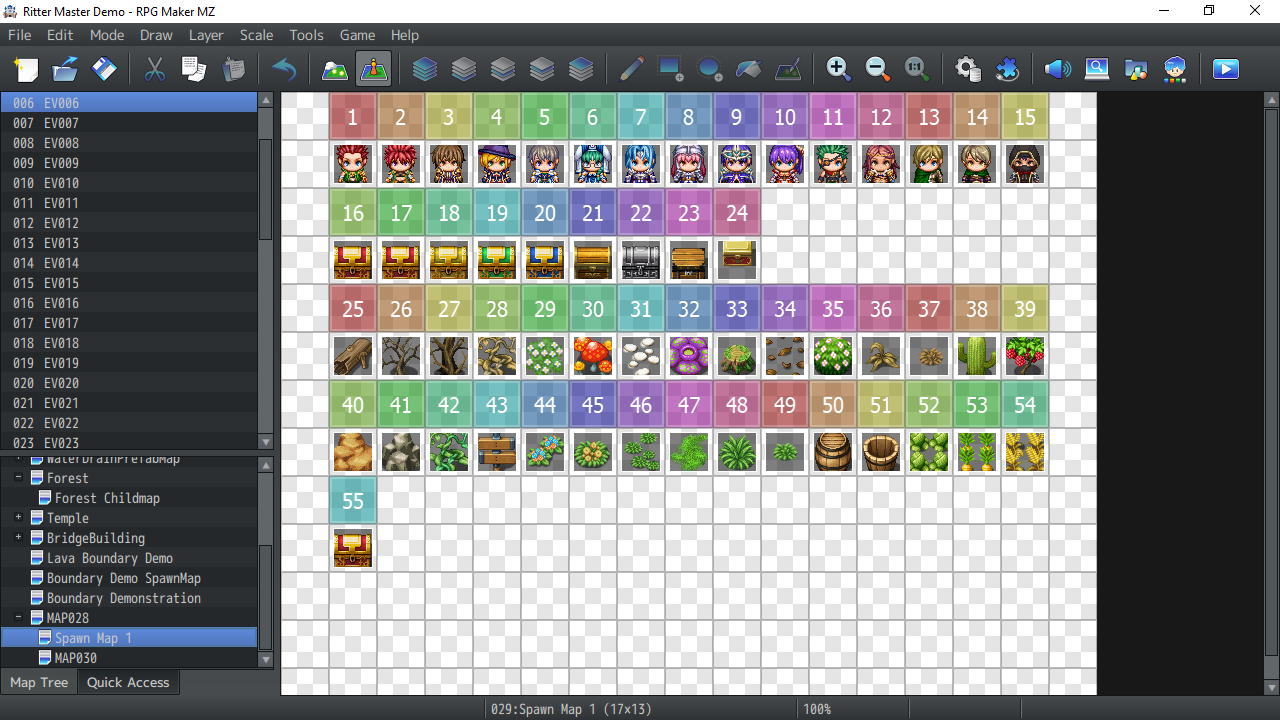Open a project with the folder icon
The height and width of the screenshot is (720, 1280).
65,69
